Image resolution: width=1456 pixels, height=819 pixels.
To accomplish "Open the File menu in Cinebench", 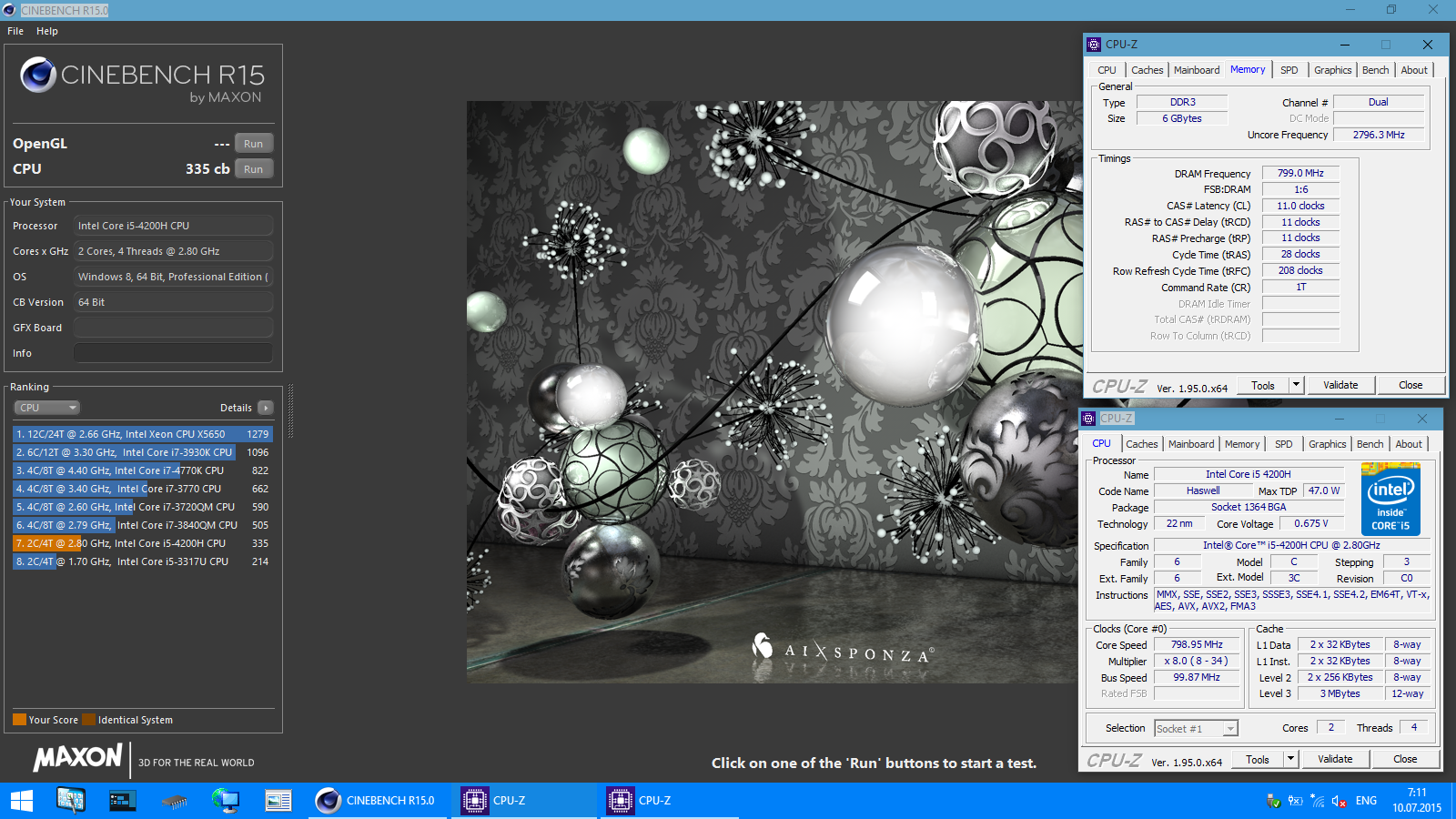I will click(15, 31).
